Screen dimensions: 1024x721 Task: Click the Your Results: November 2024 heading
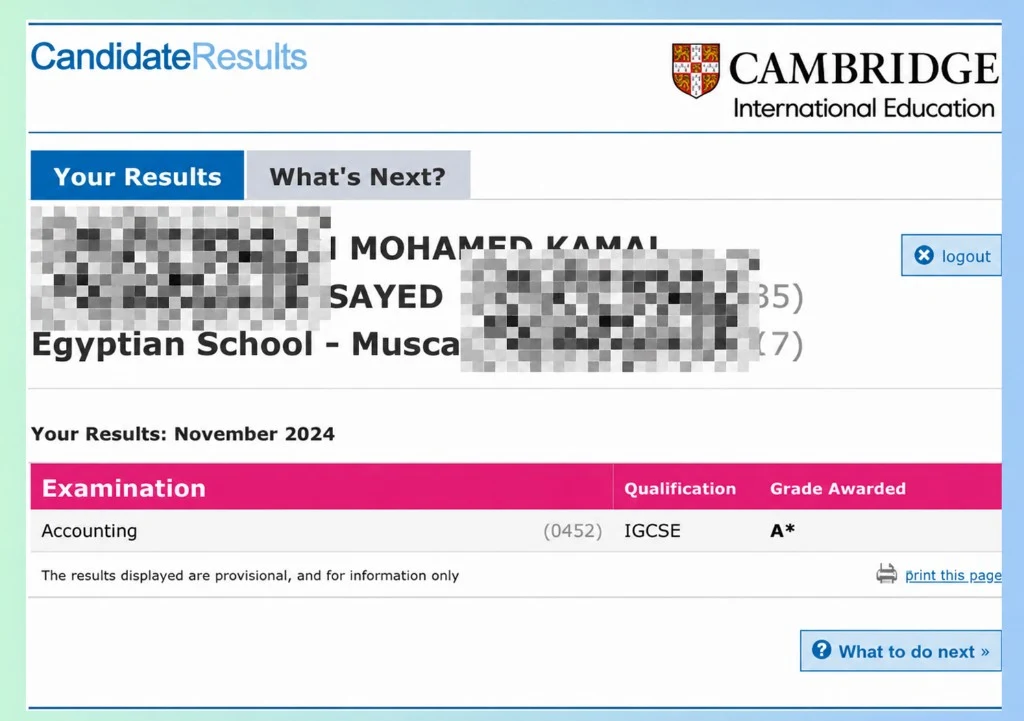pyautogui.click(x=183, y=434)
